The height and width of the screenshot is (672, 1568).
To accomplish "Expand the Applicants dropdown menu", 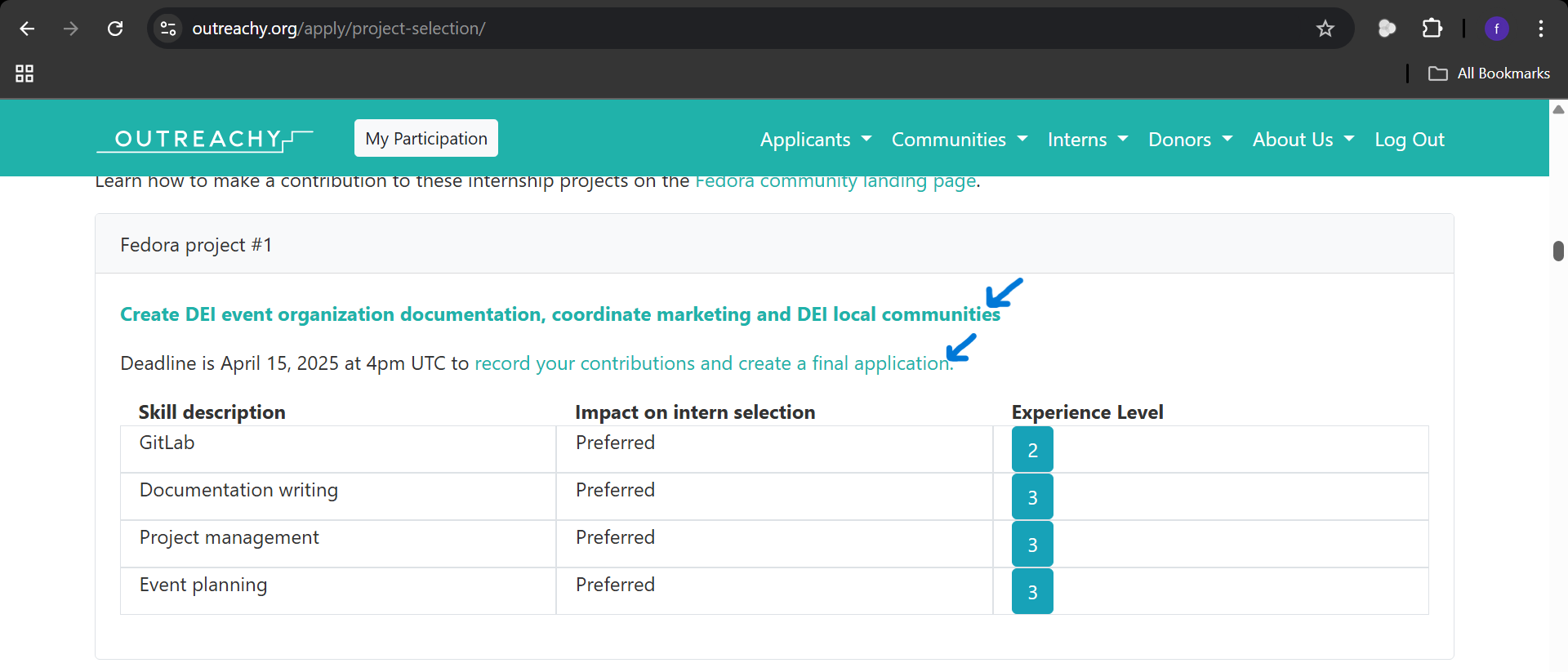I will tap(816, 140).
